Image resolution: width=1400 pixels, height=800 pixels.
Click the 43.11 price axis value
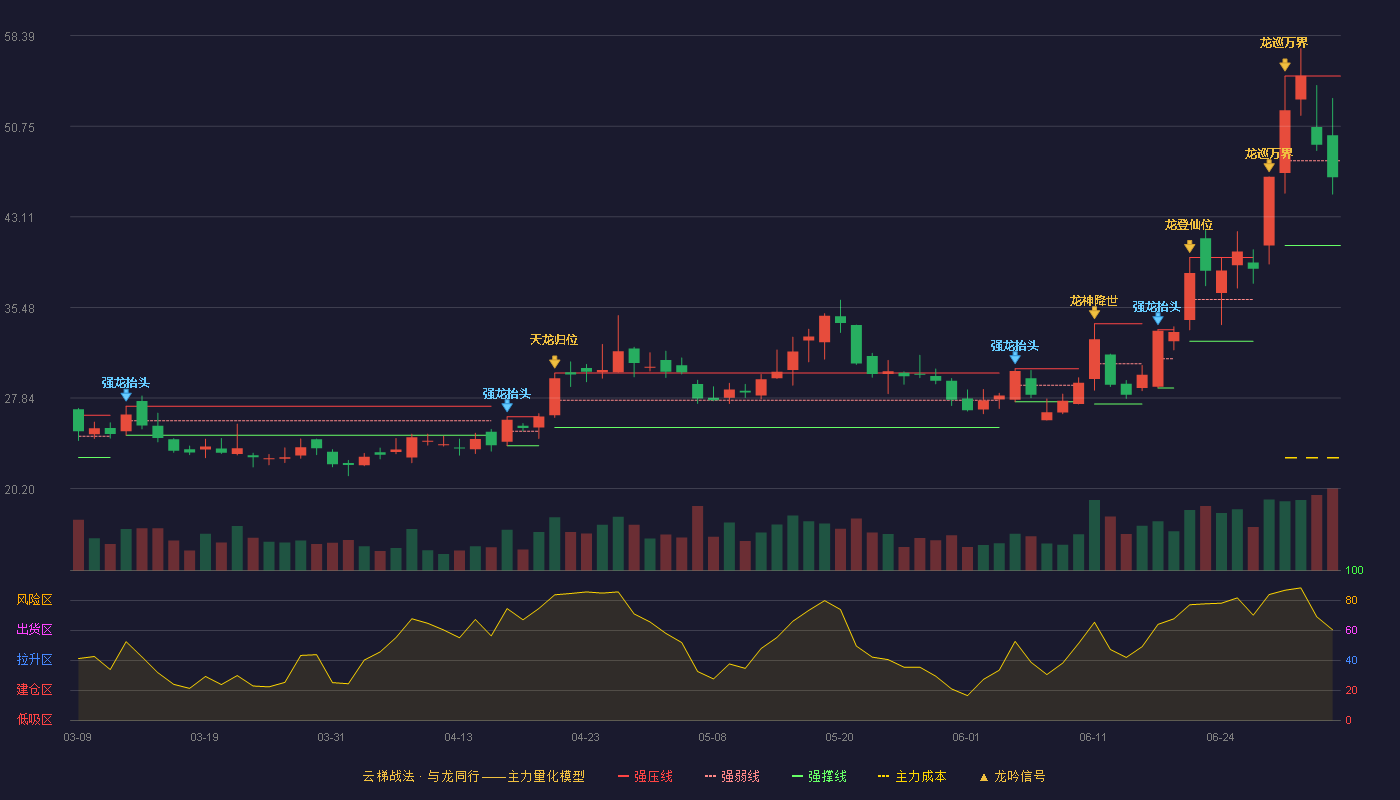tap(20, 218)
